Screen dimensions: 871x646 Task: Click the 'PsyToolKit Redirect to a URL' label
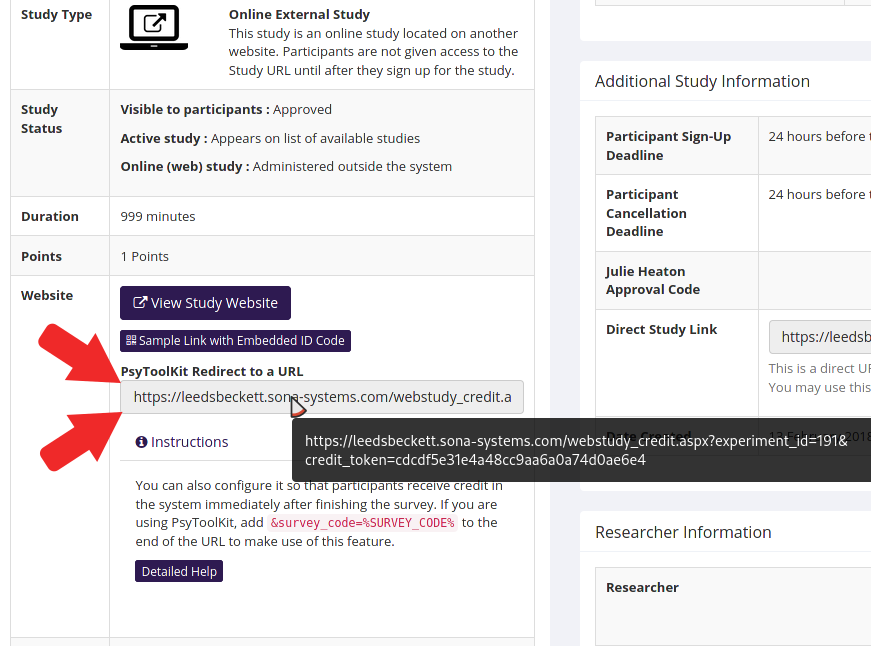click(212, 372)
